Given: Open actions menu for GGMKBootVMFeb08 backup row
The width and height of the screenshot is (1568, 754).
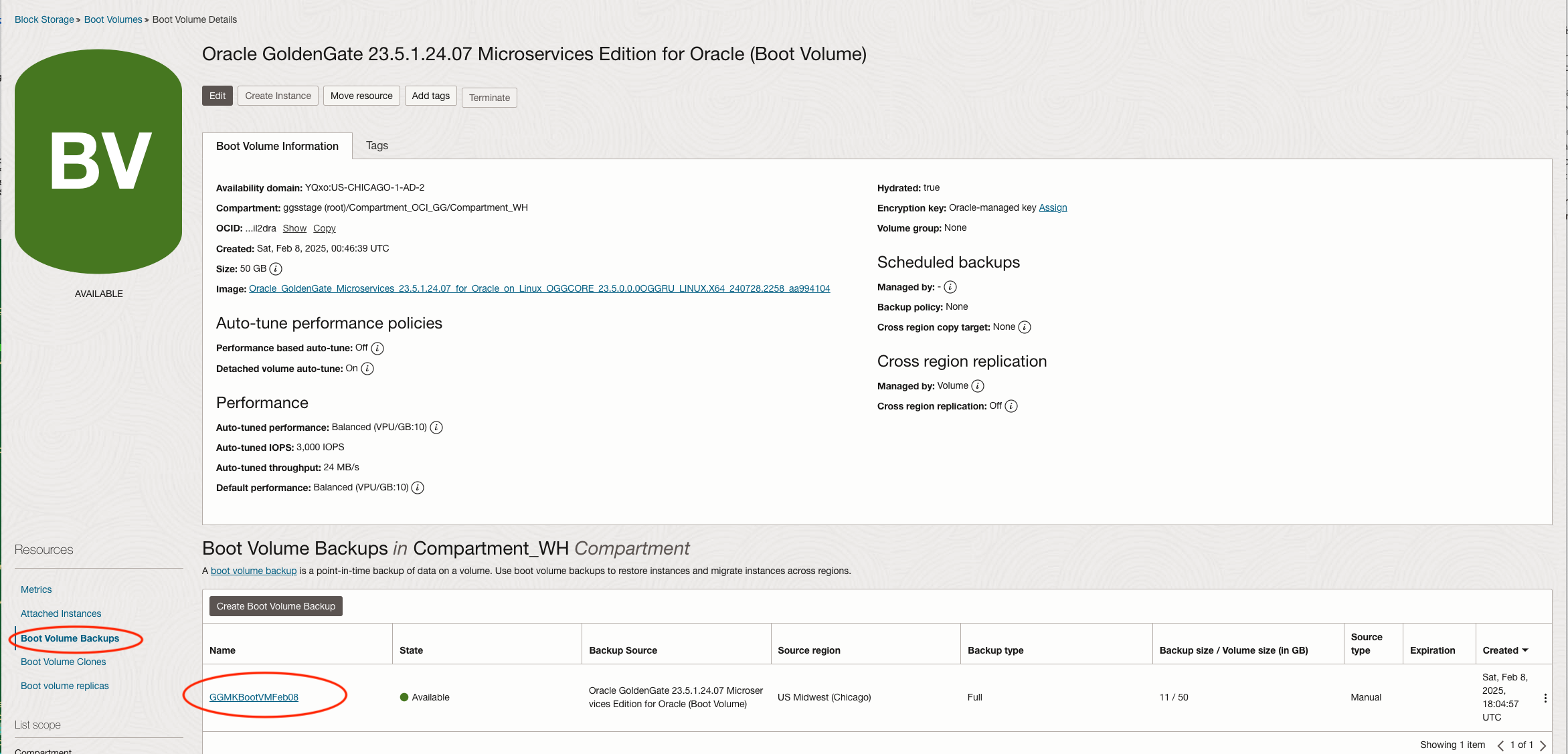Looking at the screenshot, I should click(1545, 698).
